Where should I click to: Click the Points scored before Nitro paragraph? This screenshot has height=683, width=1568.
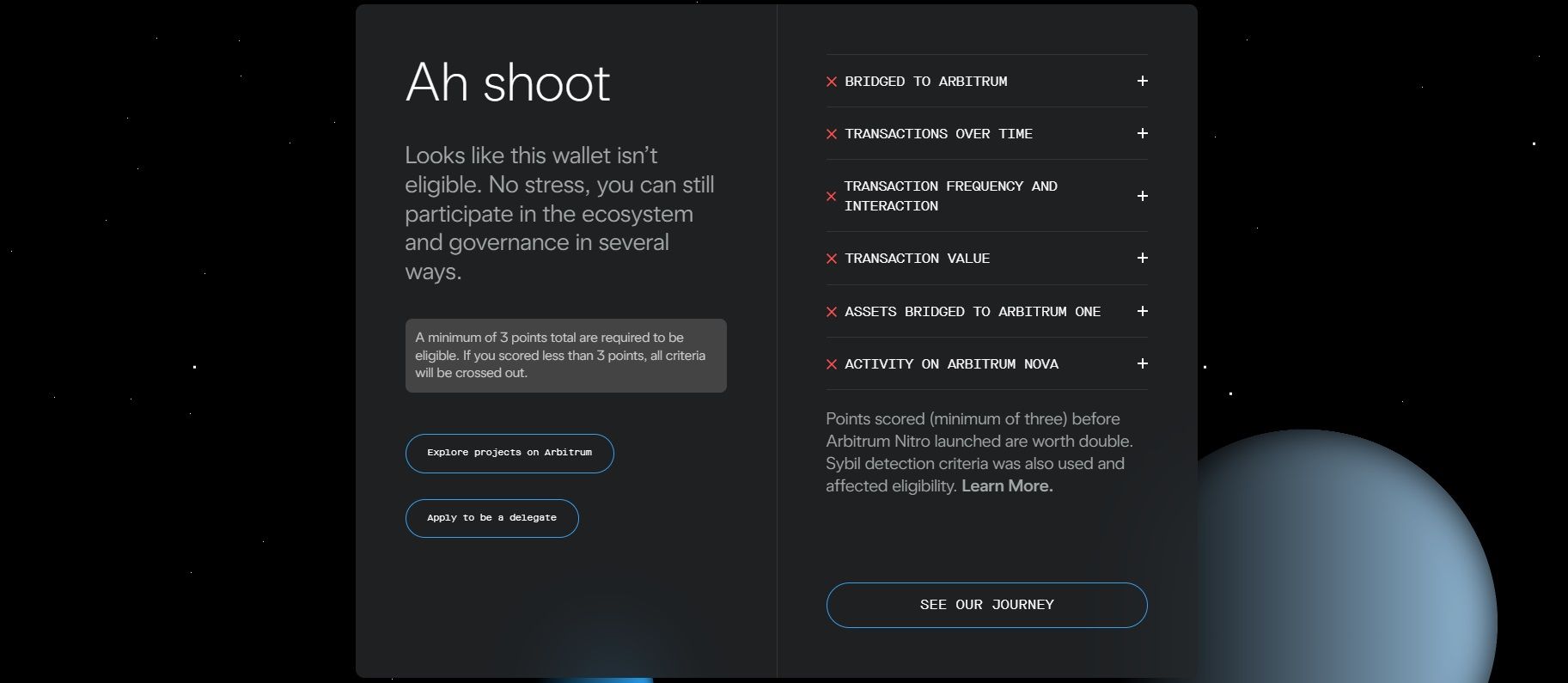(x=979, y=452)
